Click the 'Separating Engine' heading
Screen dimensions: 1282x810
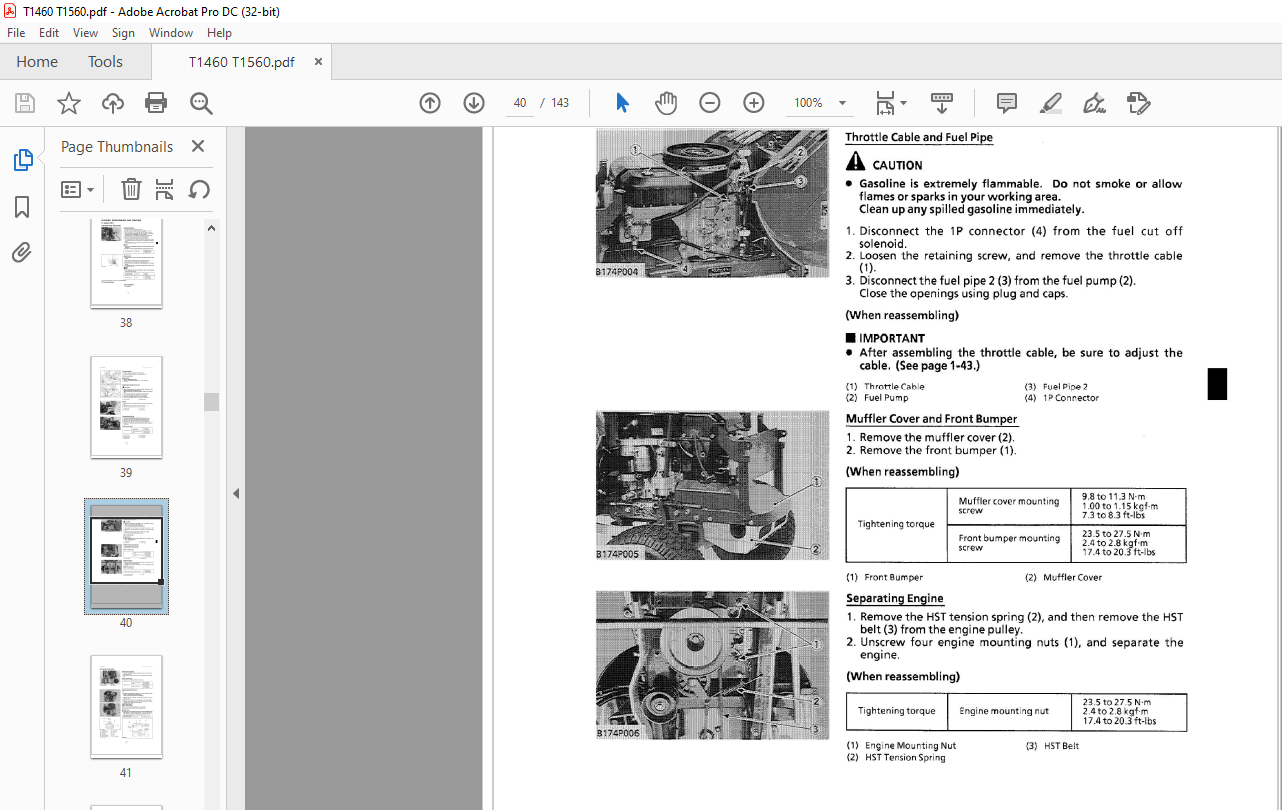(895, 598)
